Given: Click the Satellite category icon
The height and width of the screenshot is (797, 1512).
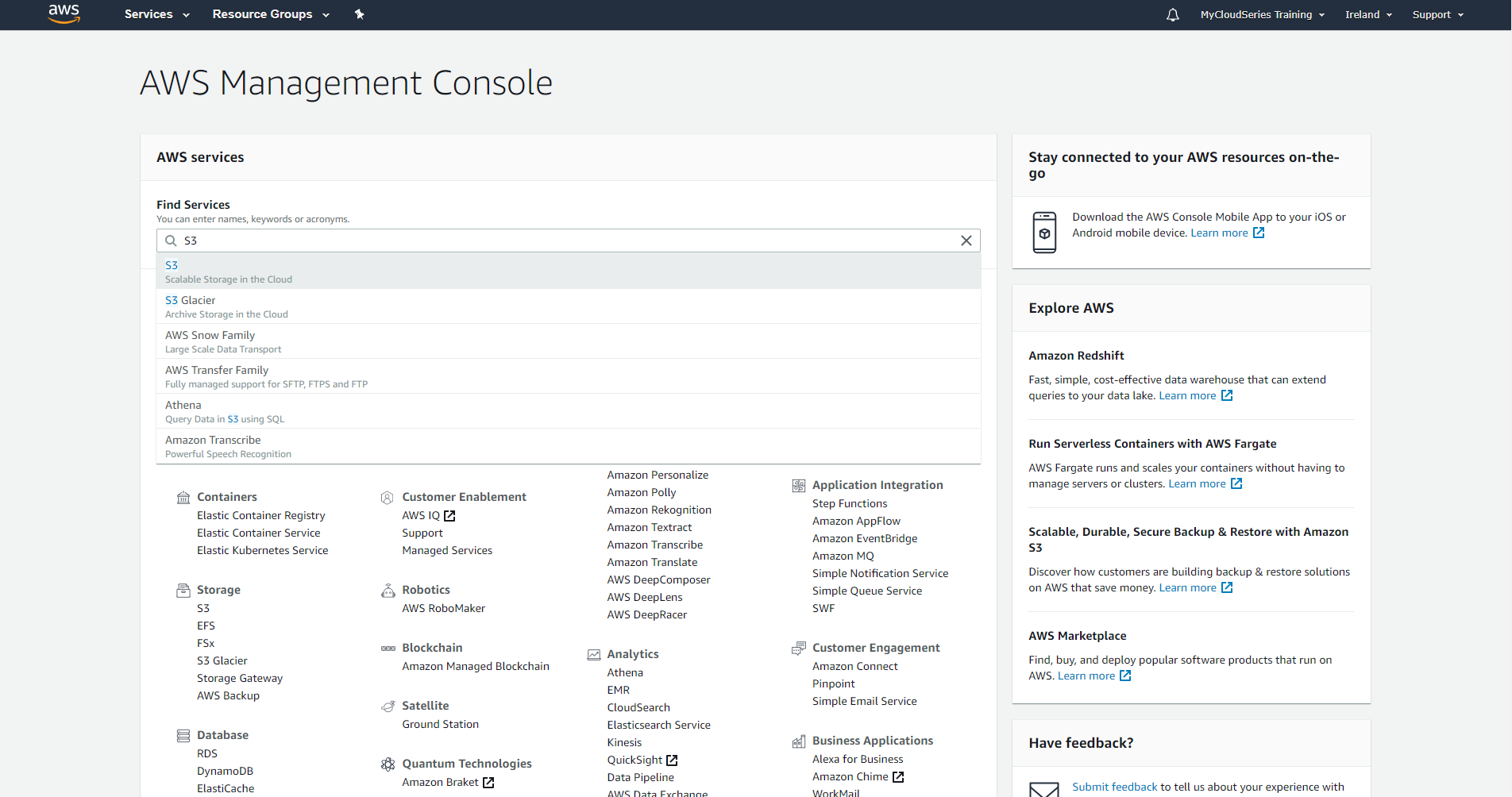Looking at the screenshot, I should pos(388,706).
